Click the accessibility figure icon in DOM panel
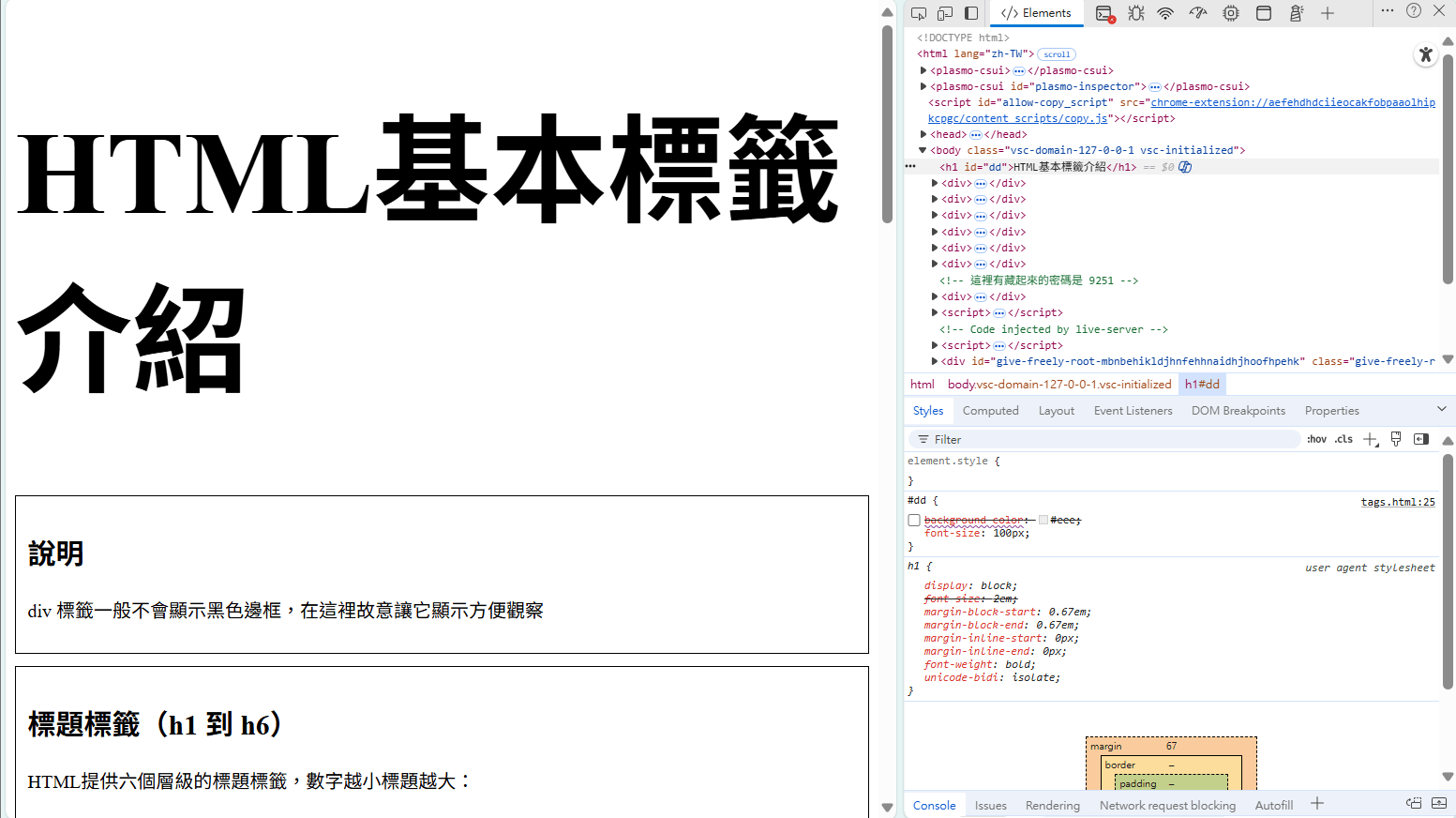The image size is (1456, 818). (x=1426, y=54)
